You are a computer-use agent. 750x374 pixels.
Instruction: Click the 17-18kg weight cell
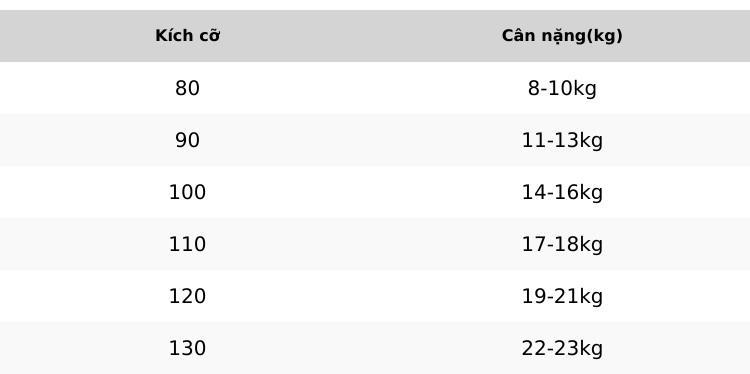pyautogui.click(x=562, y=244)
